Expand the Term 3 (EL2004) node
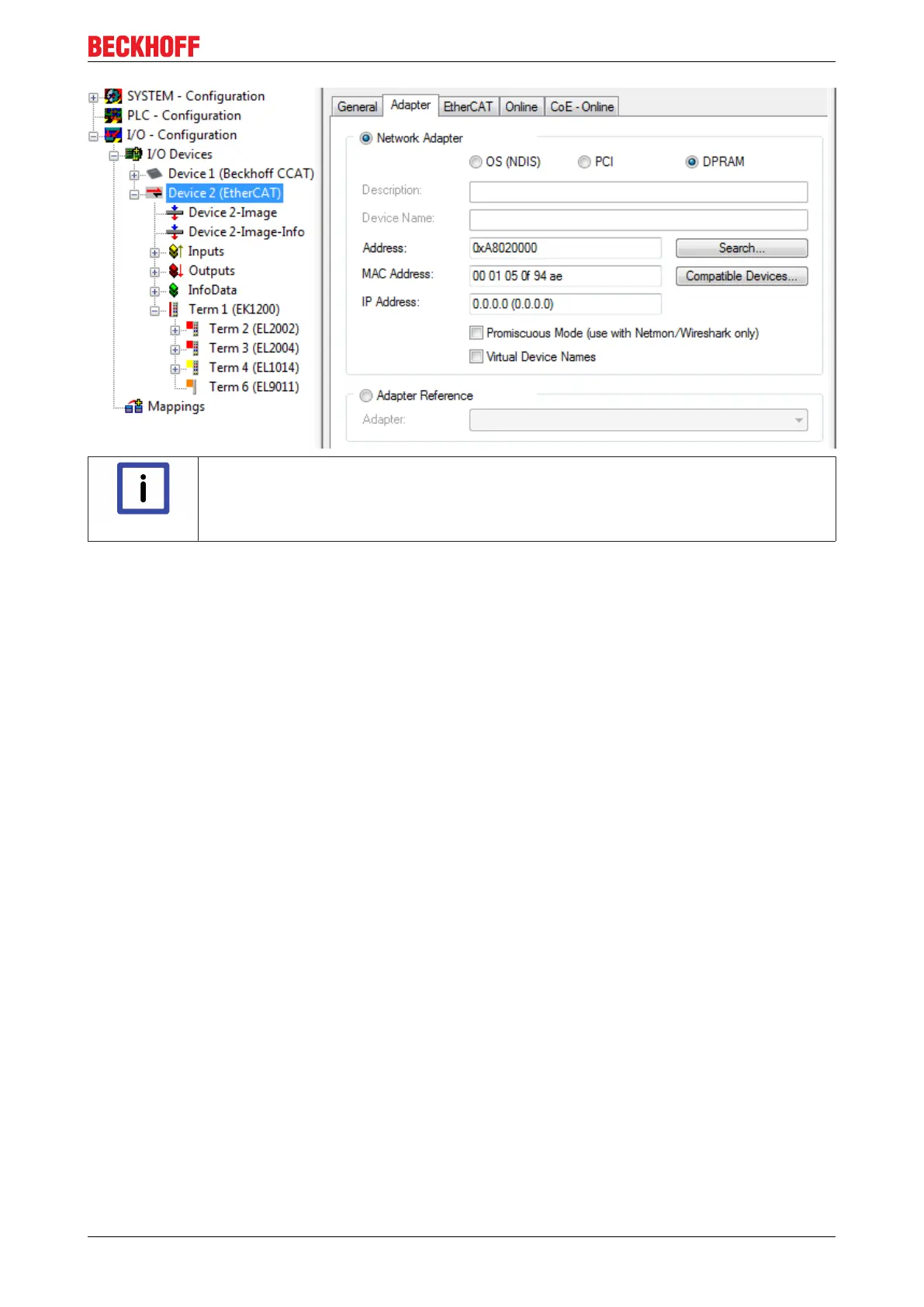Viewport: 924px width, 1307px height. pos(175,350)
